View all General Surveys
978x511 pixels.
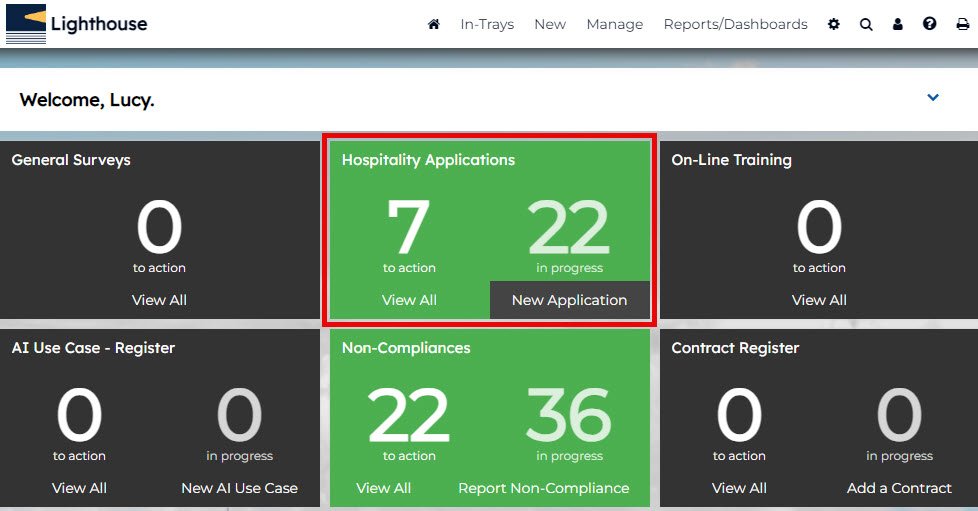[x=159, y=300]
